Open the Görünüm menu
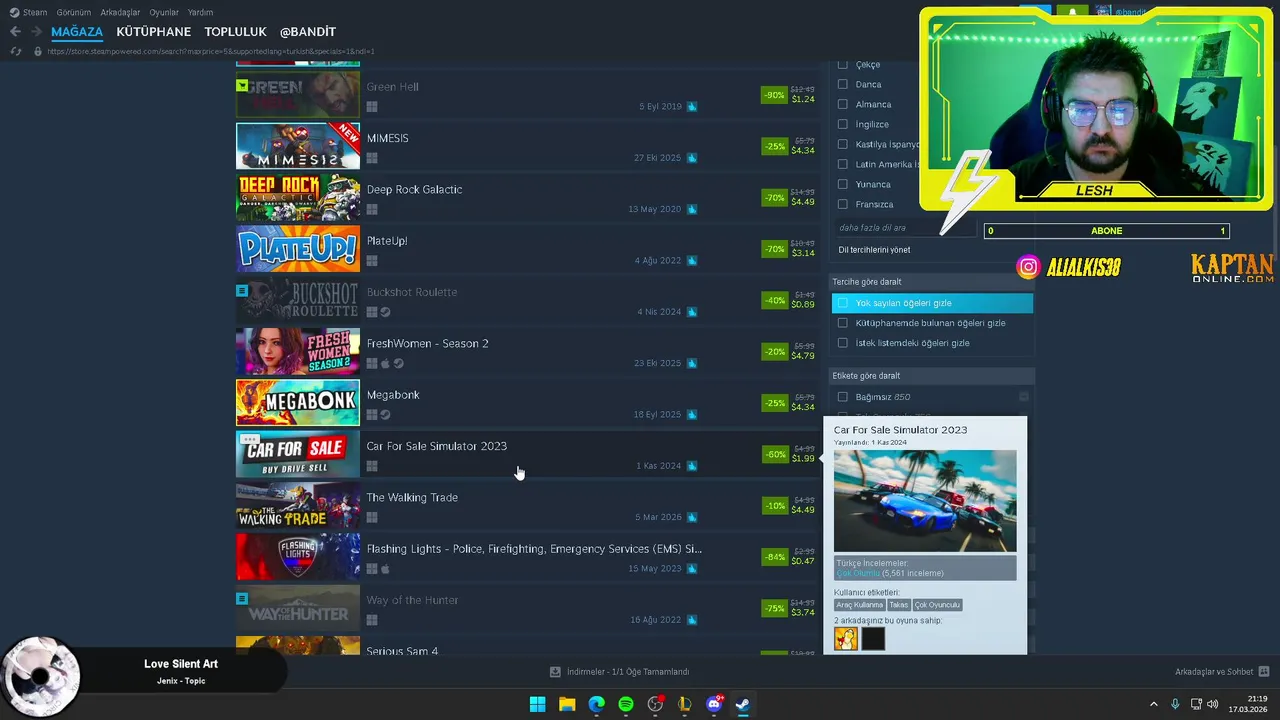Viewport: 1280px width, 720px height. pyautogui.click(x=74, y=12)
